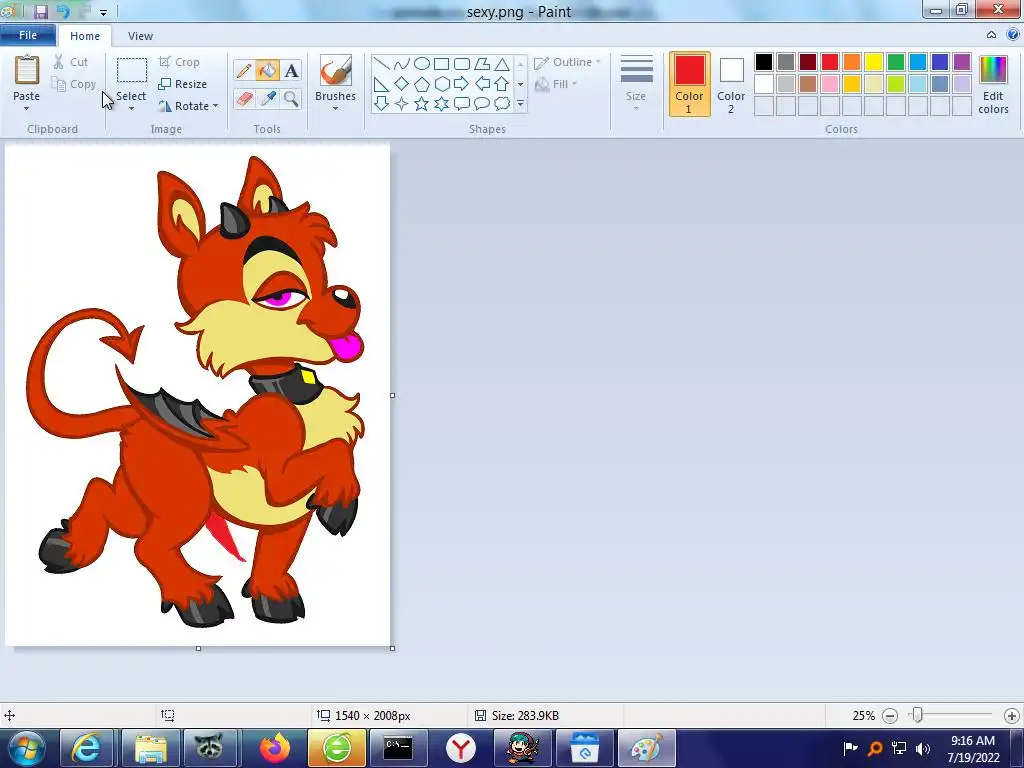Choose the Down arrow shape
The width and height of the screenshot is (1024, 768).
point(381,103)
